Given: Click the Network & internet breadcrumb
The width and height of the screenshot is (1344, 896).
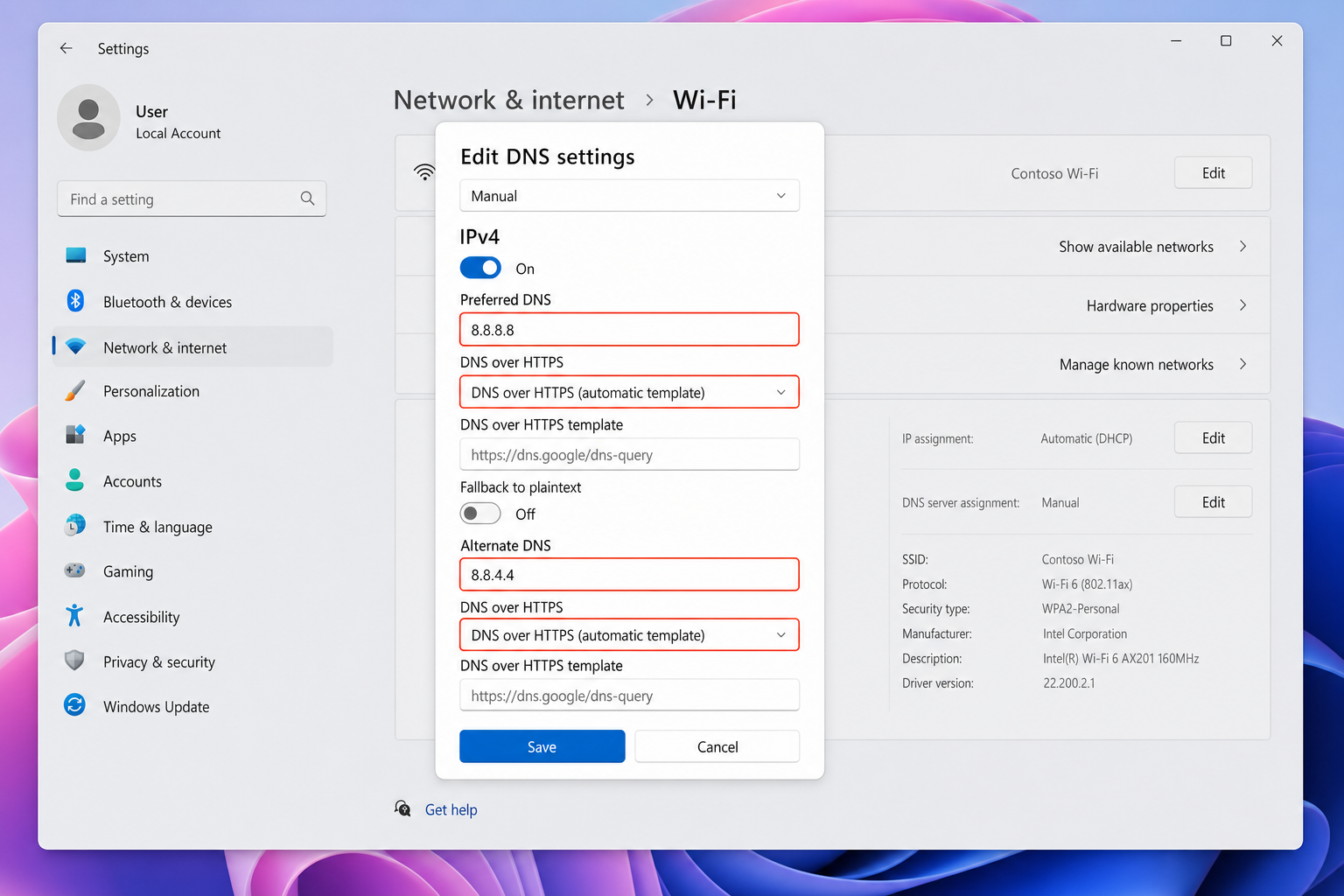Looking at the screenshot, I should coord(508,100).
